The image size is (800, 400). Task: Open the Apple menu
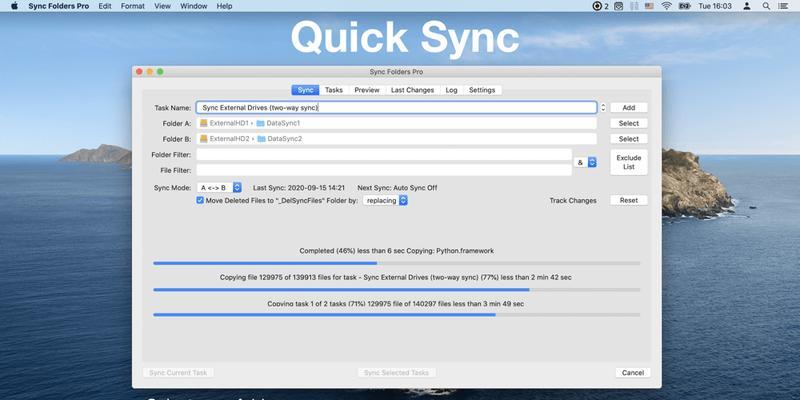click(14, 6)
